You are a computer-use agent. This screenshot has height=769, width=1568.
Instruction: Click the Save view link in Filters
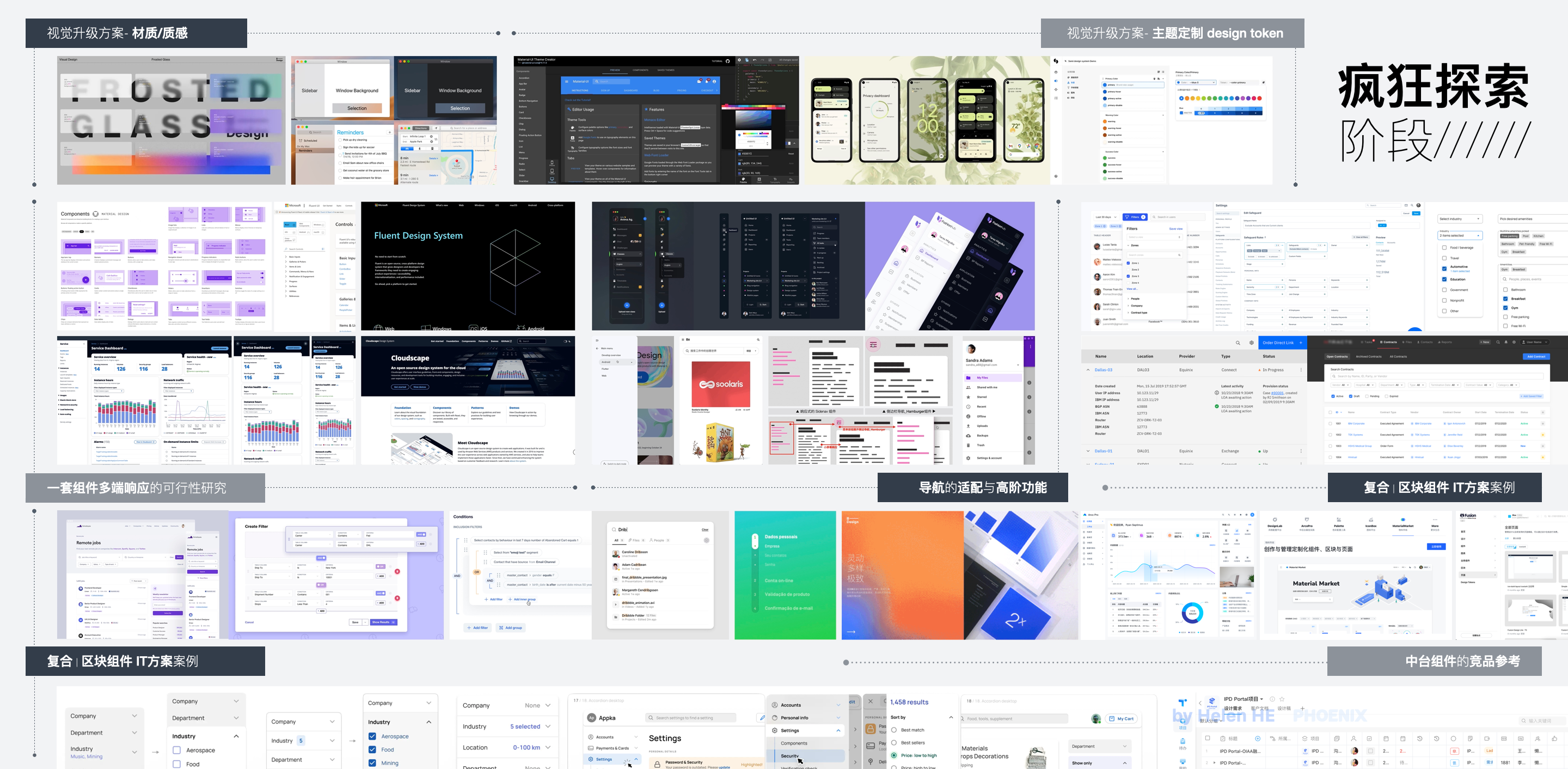(x=1176, y=228)
